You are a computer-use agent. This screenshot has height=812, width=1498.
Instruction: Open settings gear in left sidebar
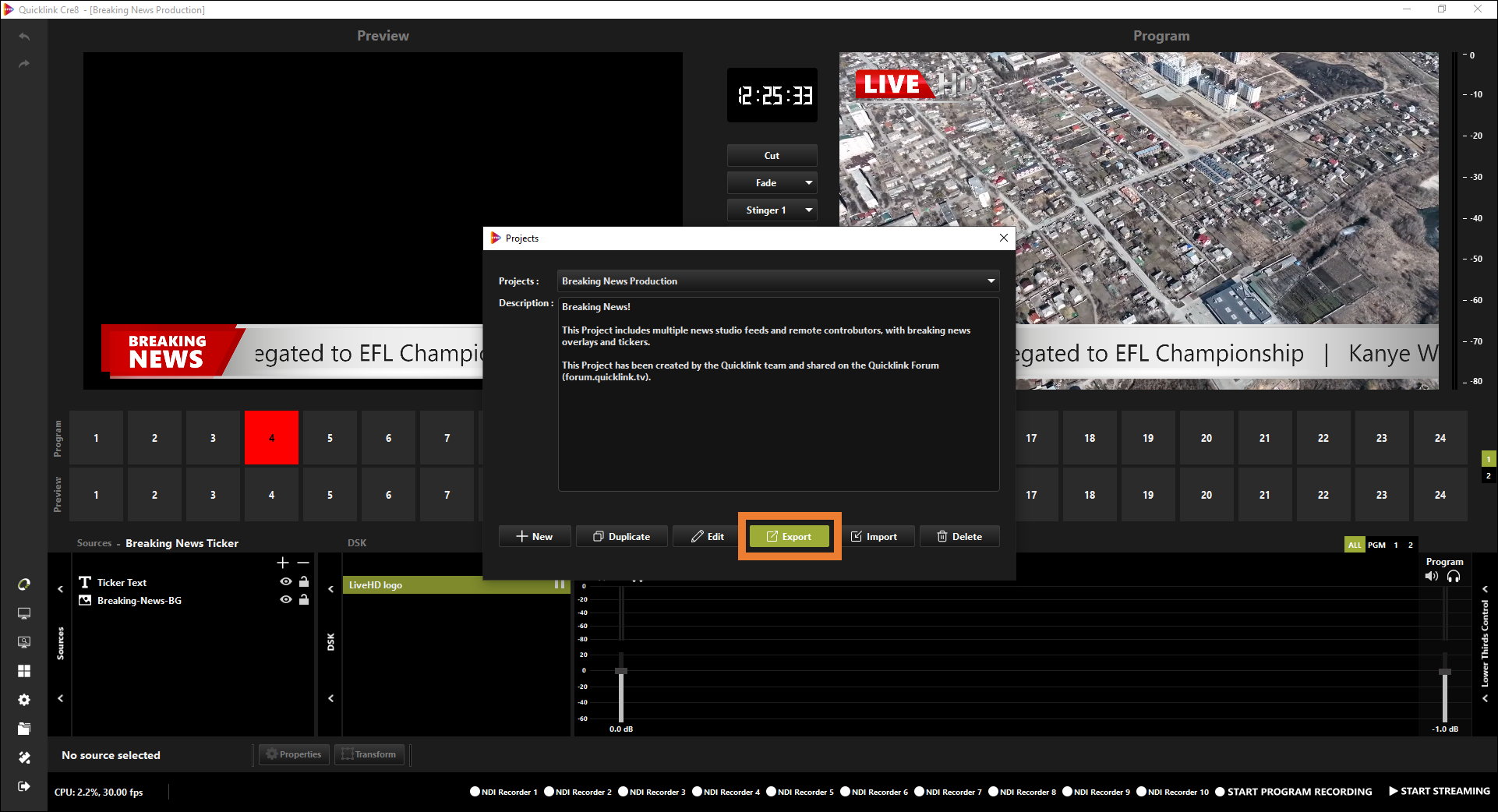(24, 700)
